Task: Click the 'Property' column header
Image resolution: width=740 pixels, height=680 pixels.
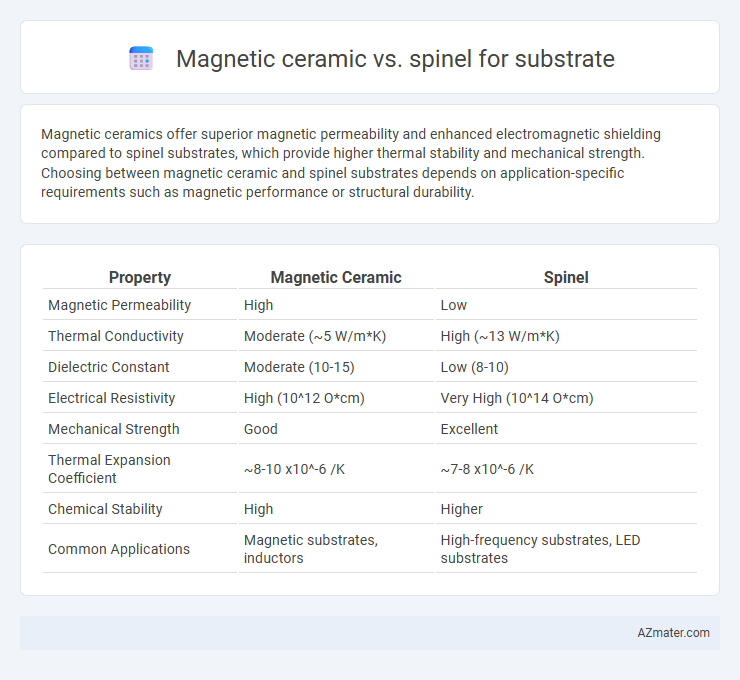Action: (140, 277)
